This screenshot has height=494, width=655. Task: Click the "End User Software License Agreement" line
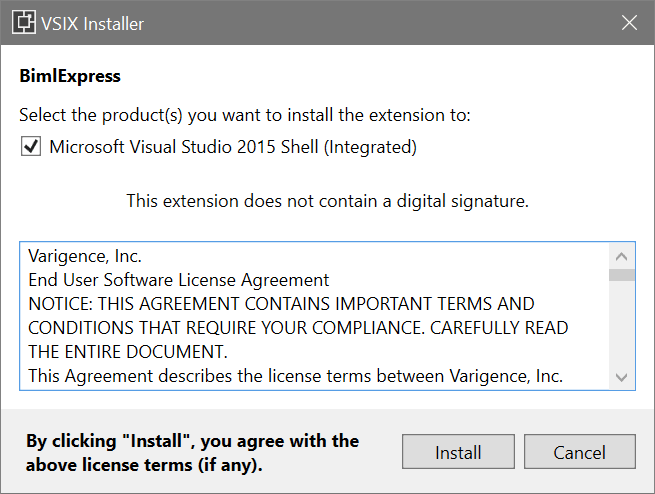point(179,280)
